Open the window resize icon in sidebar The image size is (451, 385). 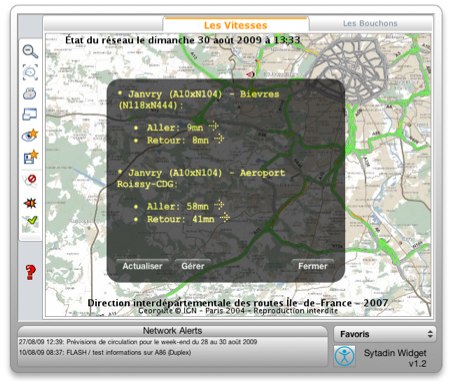click(x=30, y=114)
